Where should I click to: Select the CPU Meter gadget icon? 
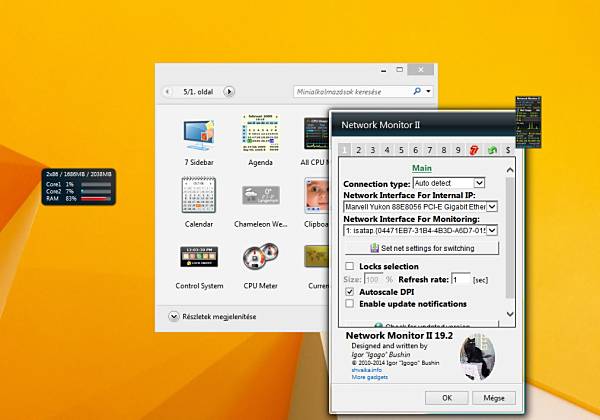pyautogui.click(x=261, y=257)
